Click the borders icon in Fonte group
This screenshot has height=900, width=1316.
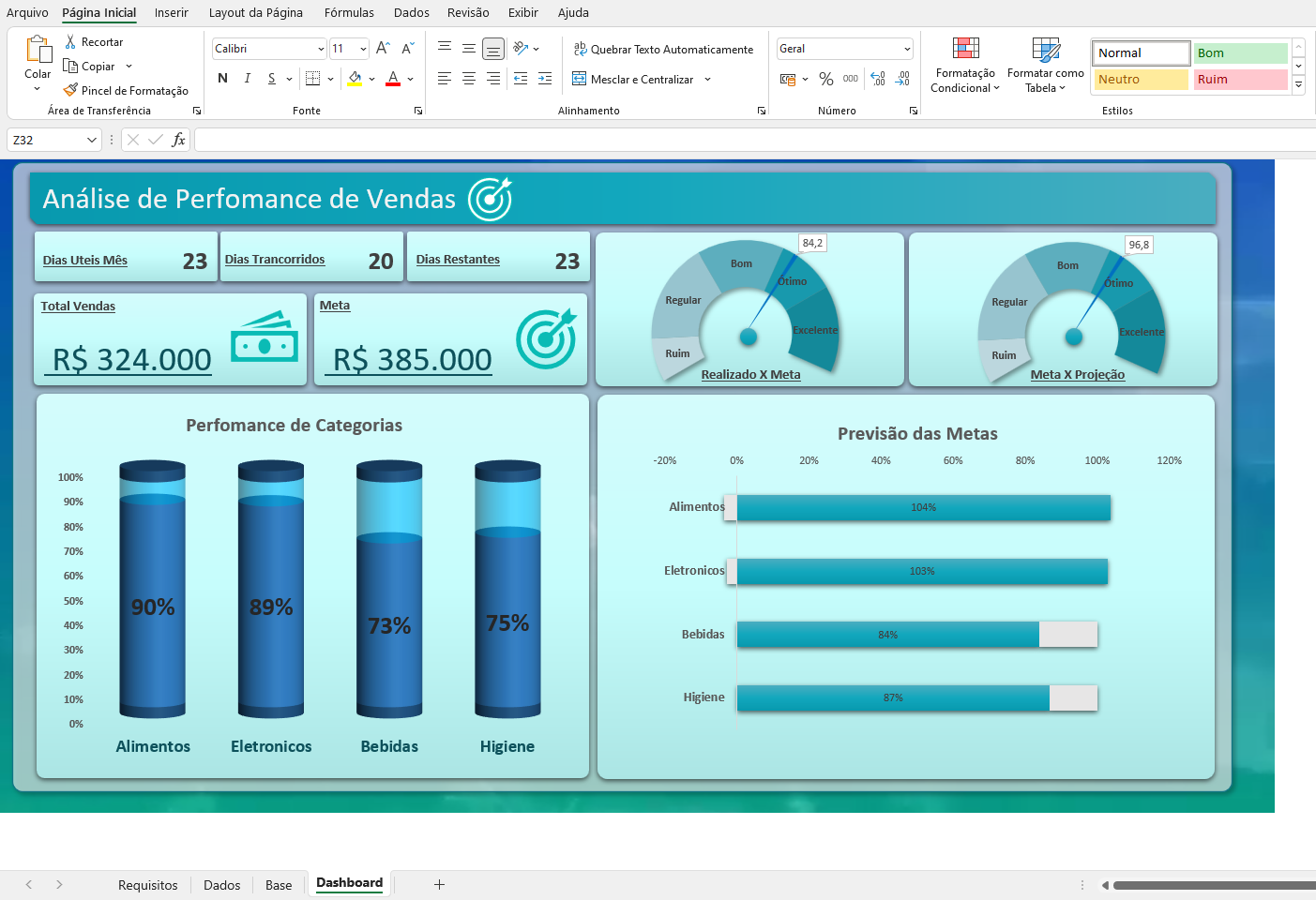tap(313, 79)
